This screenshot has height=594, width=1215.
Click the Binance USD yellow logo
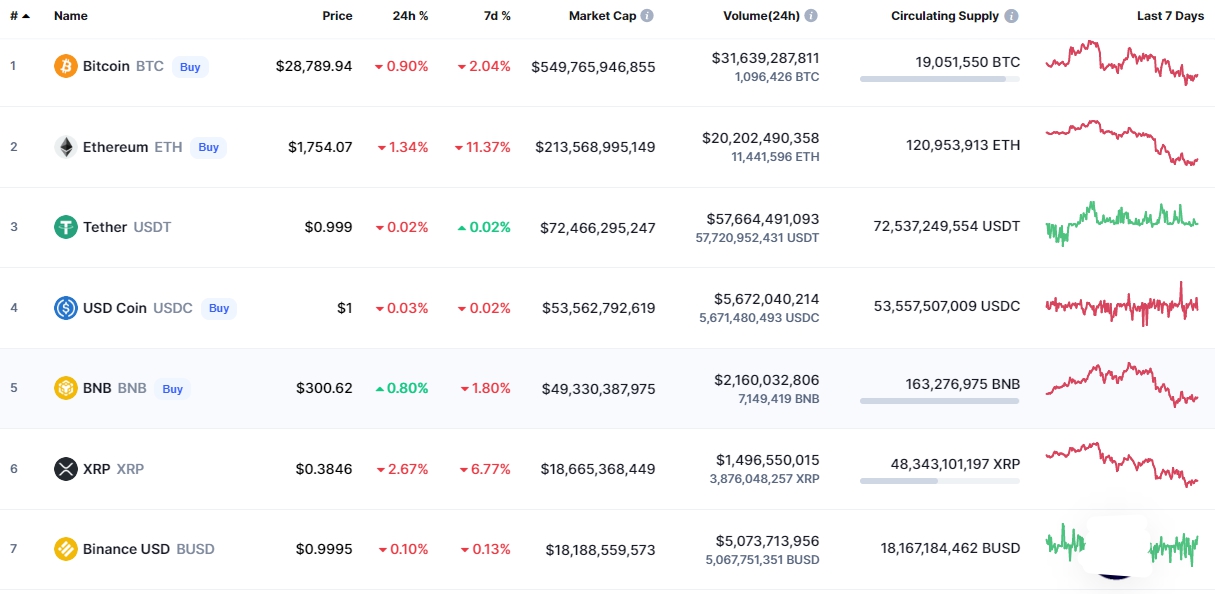click(x=65, y=549)
